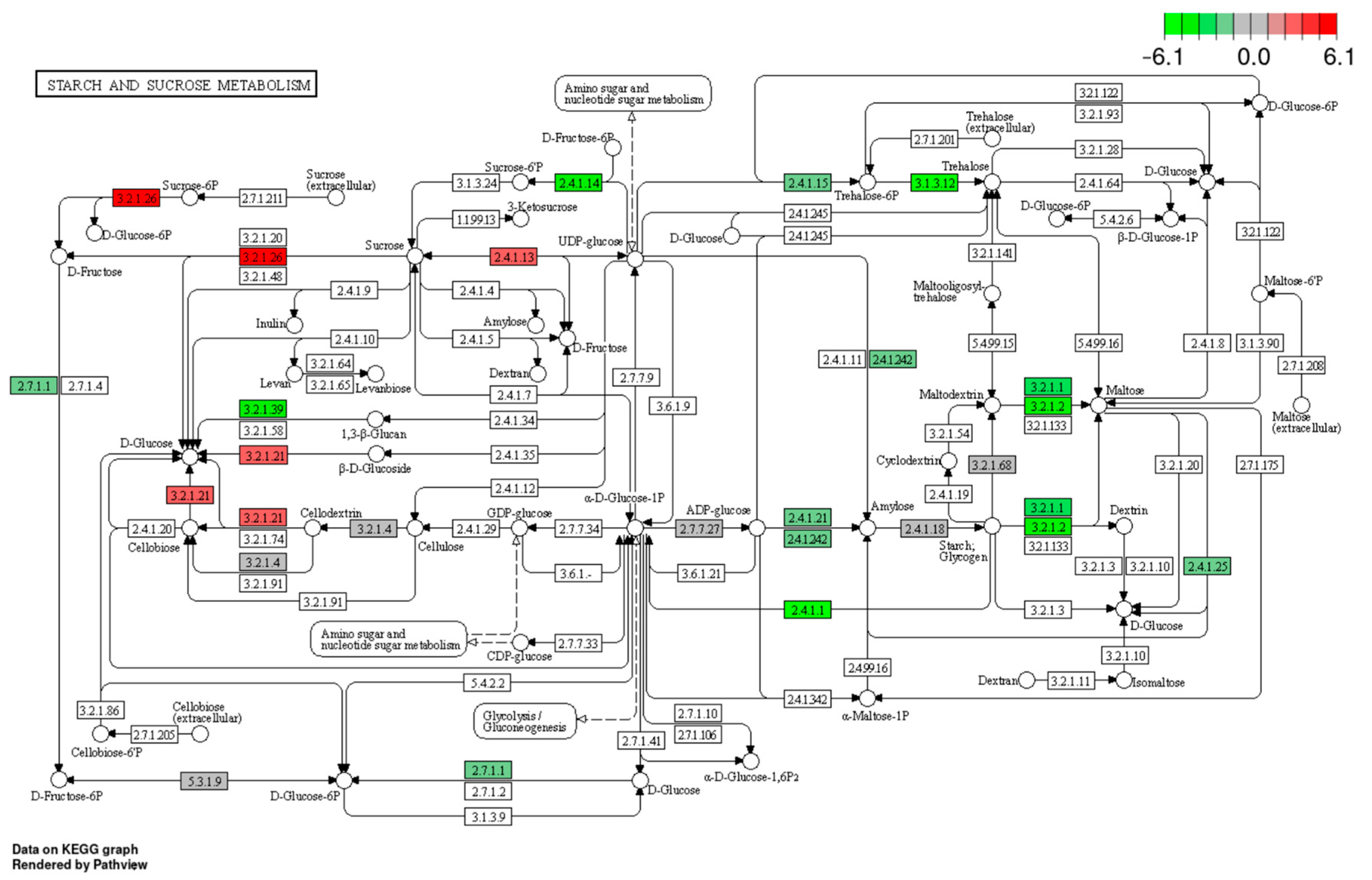Click the Cellulose compound node circle

tap(415, 528)
